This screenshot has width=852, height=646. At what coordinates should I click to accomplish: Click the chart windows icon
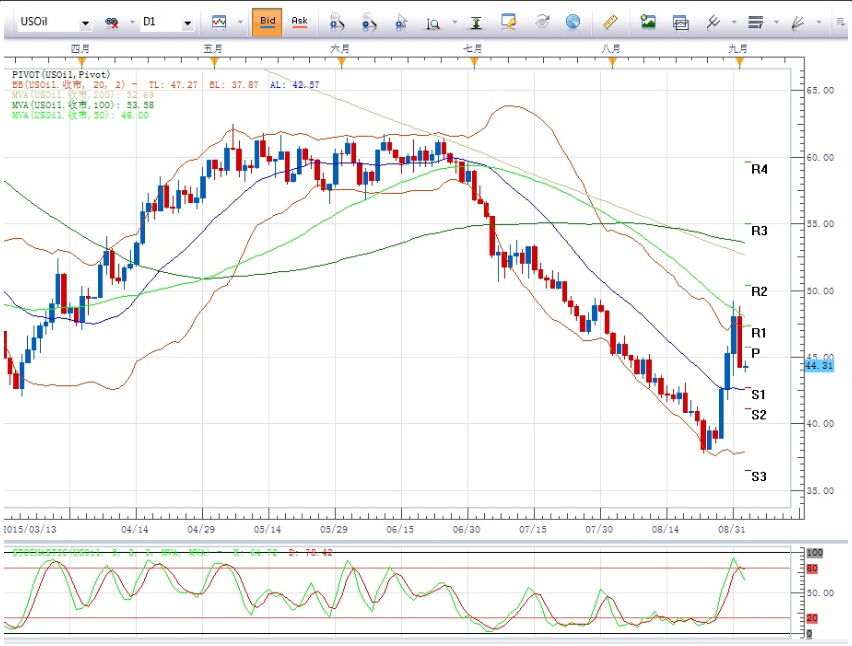pos(680,23)
